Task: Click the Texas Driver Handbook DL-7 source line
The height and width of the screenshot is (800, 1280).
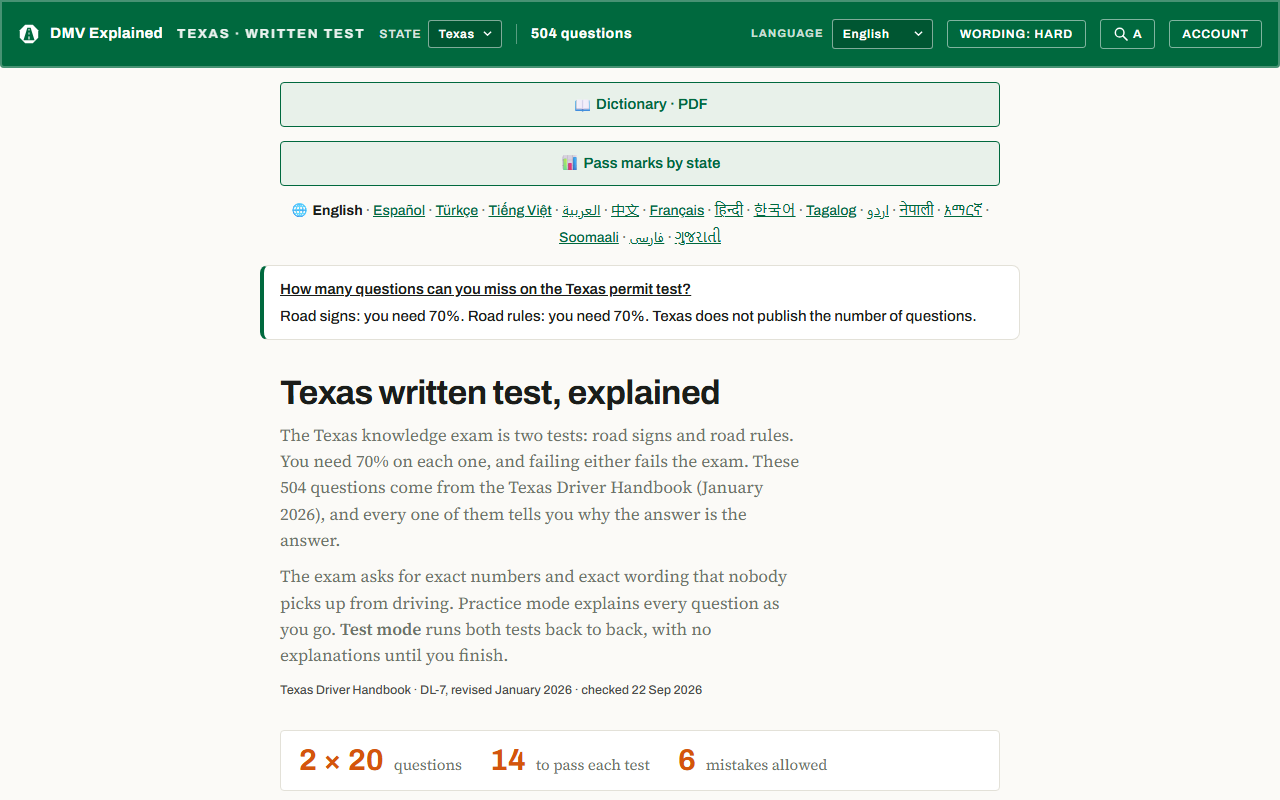Action: pos(491,690)
